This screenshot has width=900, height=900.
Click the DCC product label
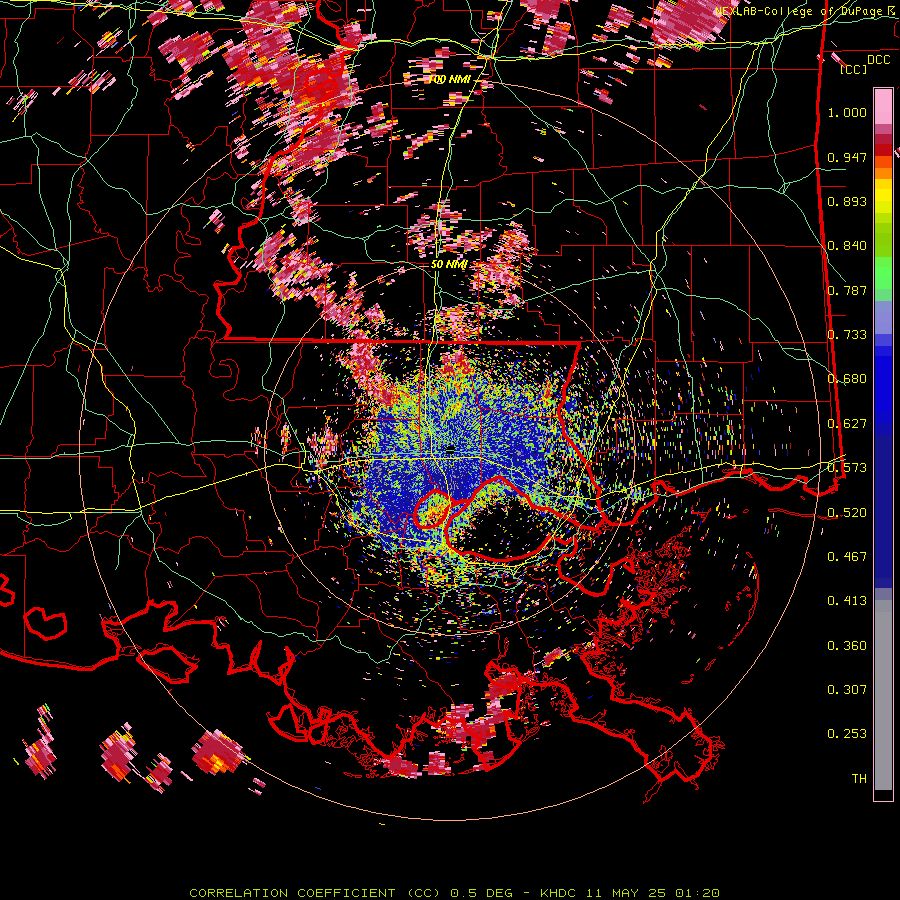[878, 60]
